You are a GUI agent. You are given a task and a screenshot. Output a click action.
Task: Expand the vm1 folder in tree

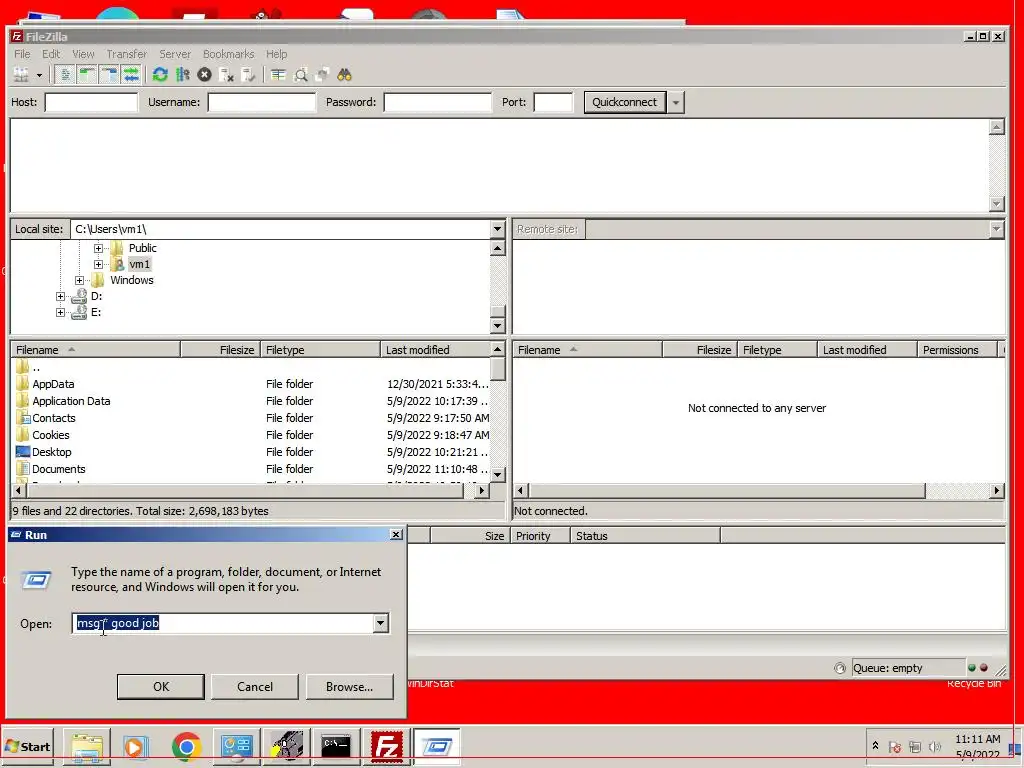[98, 264]
